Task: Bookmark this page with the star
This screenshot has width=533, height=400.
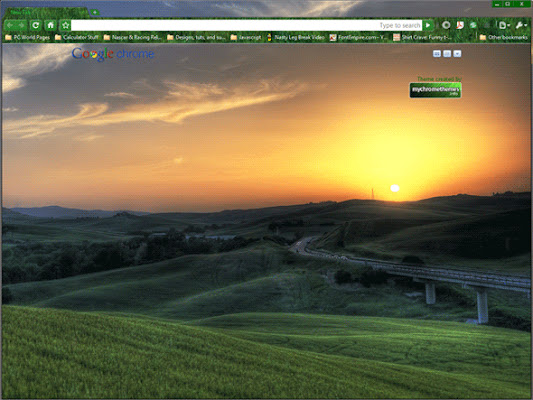Action: point(65,25)
